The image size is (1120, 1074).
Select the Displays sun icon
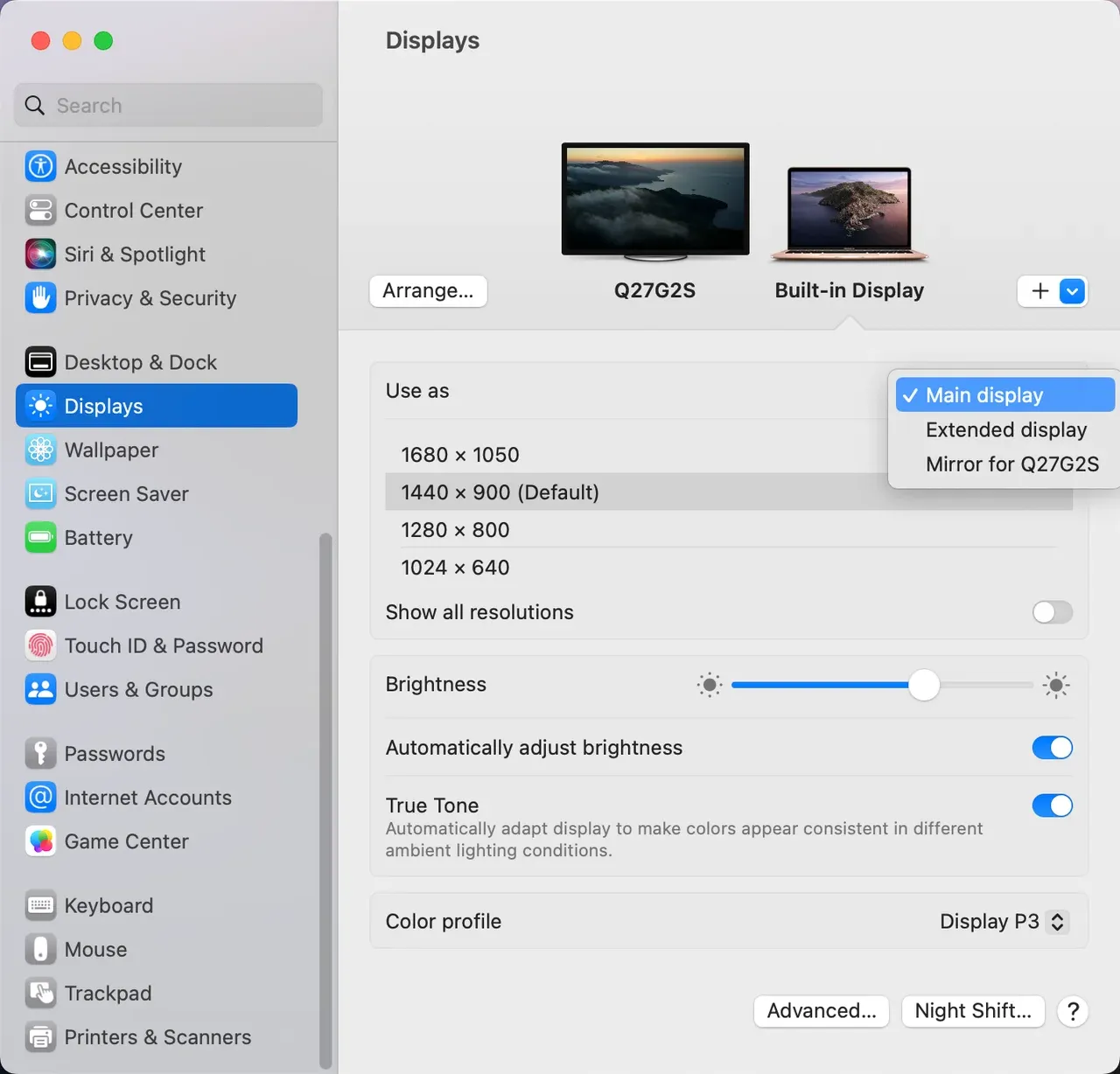pyautogui.click(x=40, y=406)
